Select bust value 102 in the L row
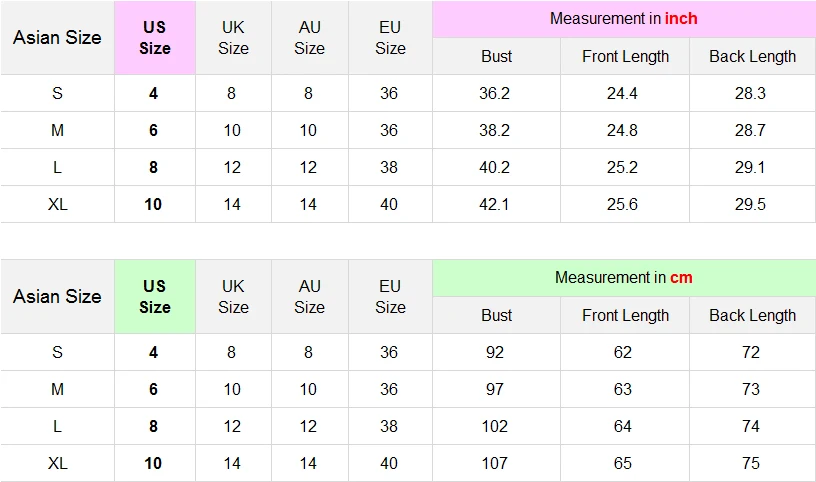816x482 pixels. pos(494,426)
